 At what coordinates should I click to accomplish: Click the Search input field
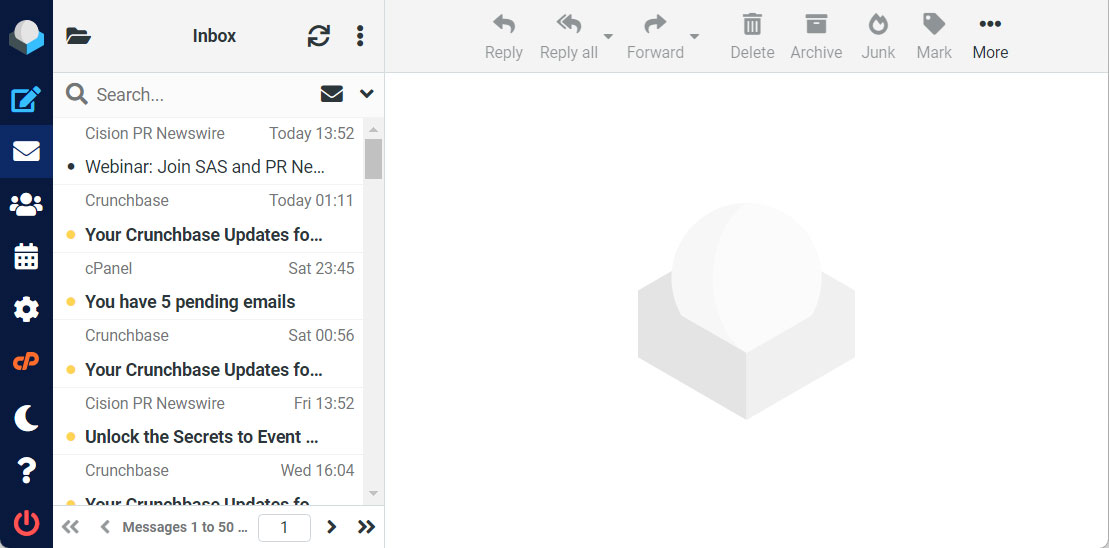(x=200, y=95)
